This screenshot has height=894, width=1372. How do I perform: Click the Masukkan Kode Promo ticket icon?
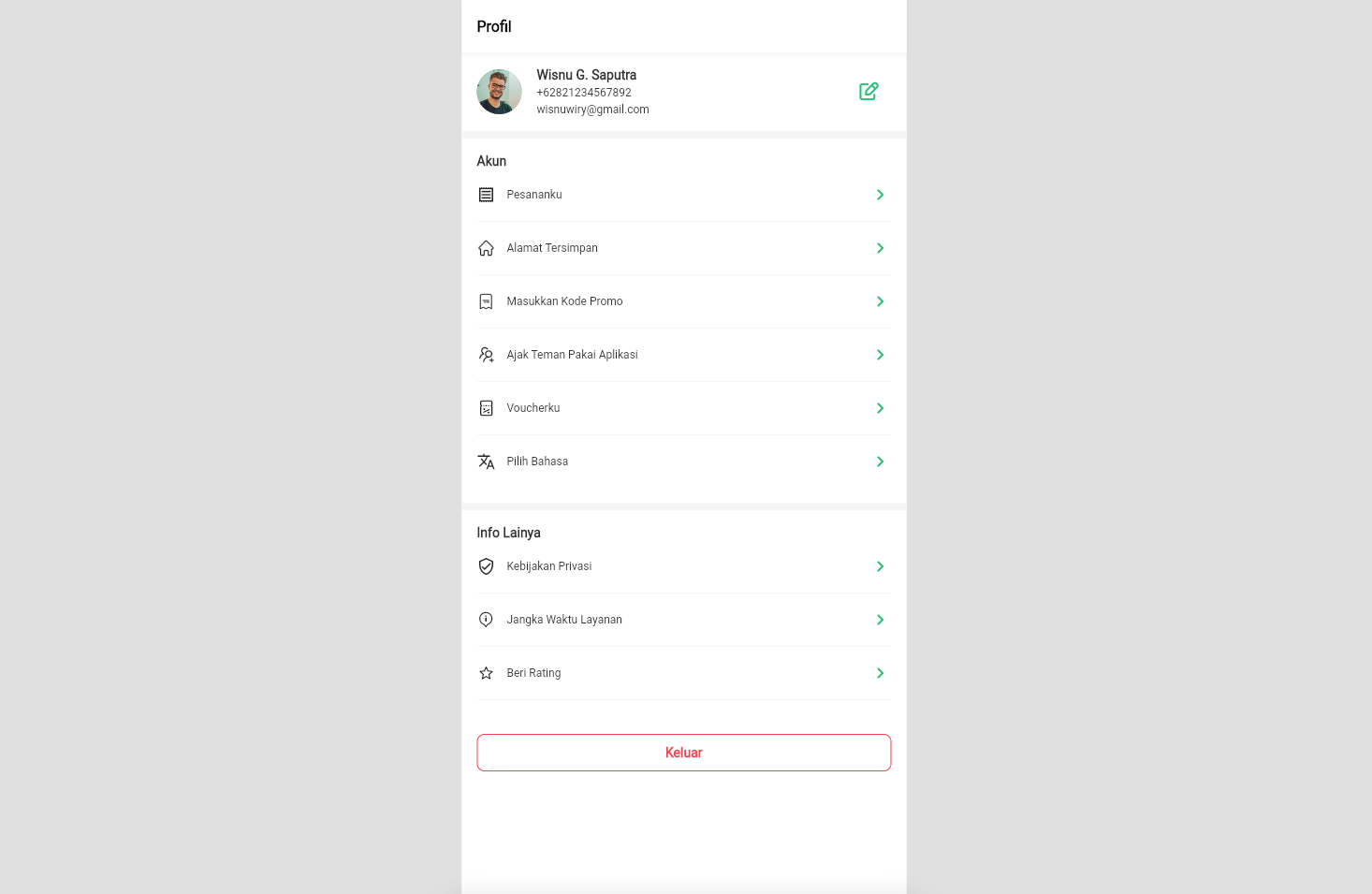coord(486,301)
